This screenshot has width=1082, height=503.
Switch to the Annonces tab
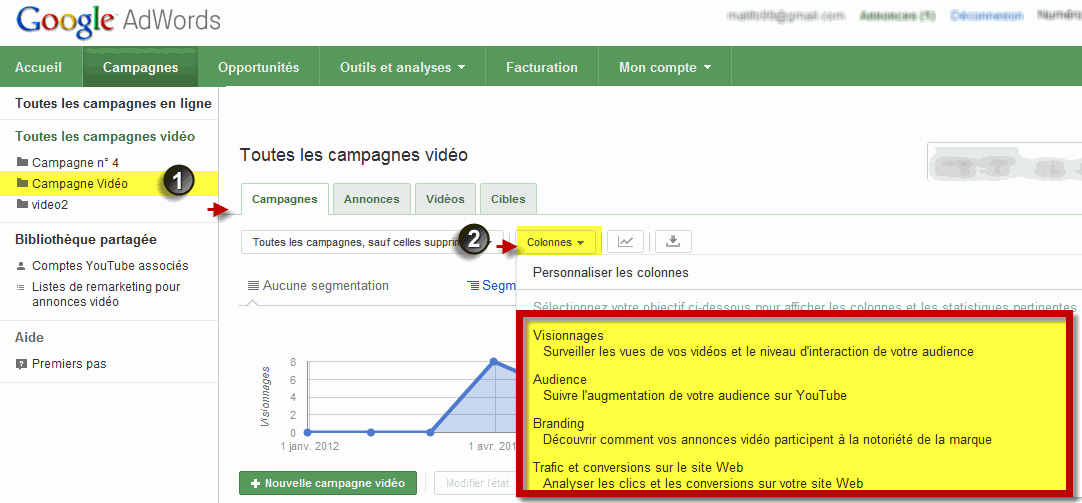click(371, 199)
